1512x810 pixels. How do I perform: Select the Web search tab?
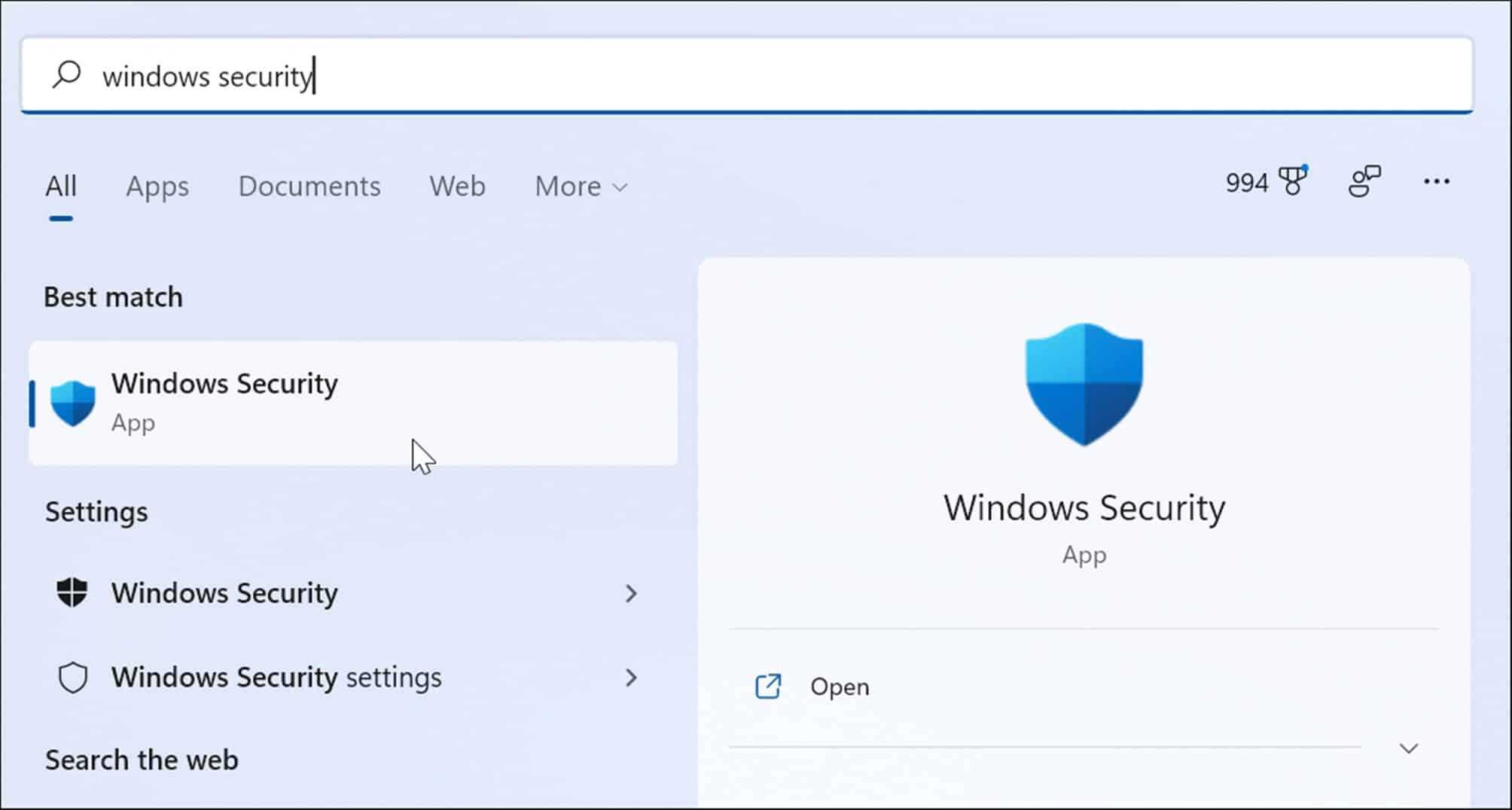456,186
